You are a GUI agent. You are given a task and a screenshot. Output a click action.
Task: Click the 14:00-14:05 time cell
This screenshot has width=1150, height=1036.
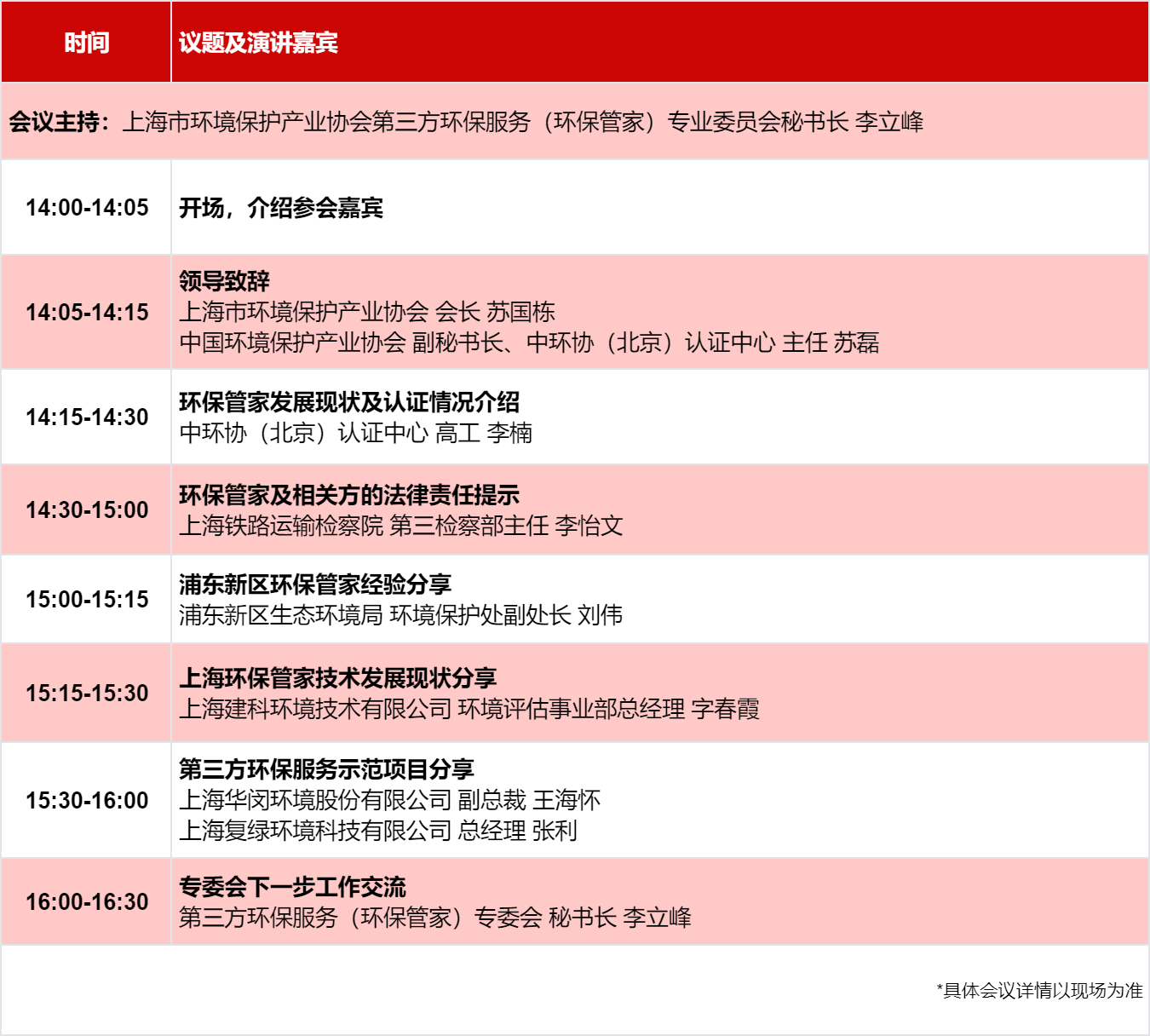[87, 208]
